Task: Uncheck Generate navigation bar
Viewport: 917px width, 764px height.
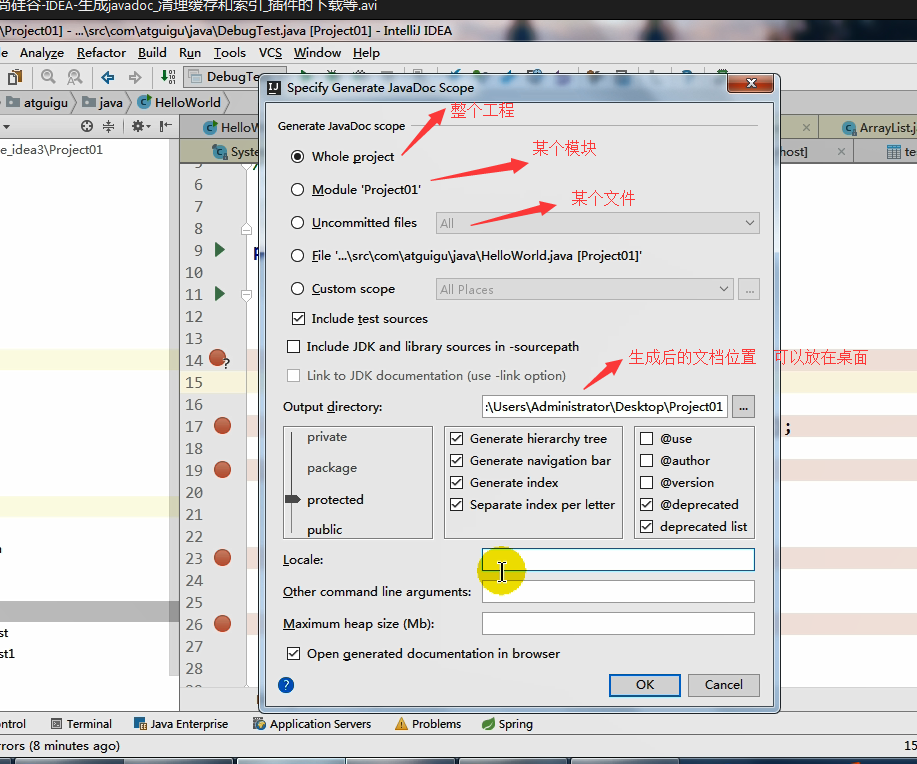Action: [x=457, y=461]
